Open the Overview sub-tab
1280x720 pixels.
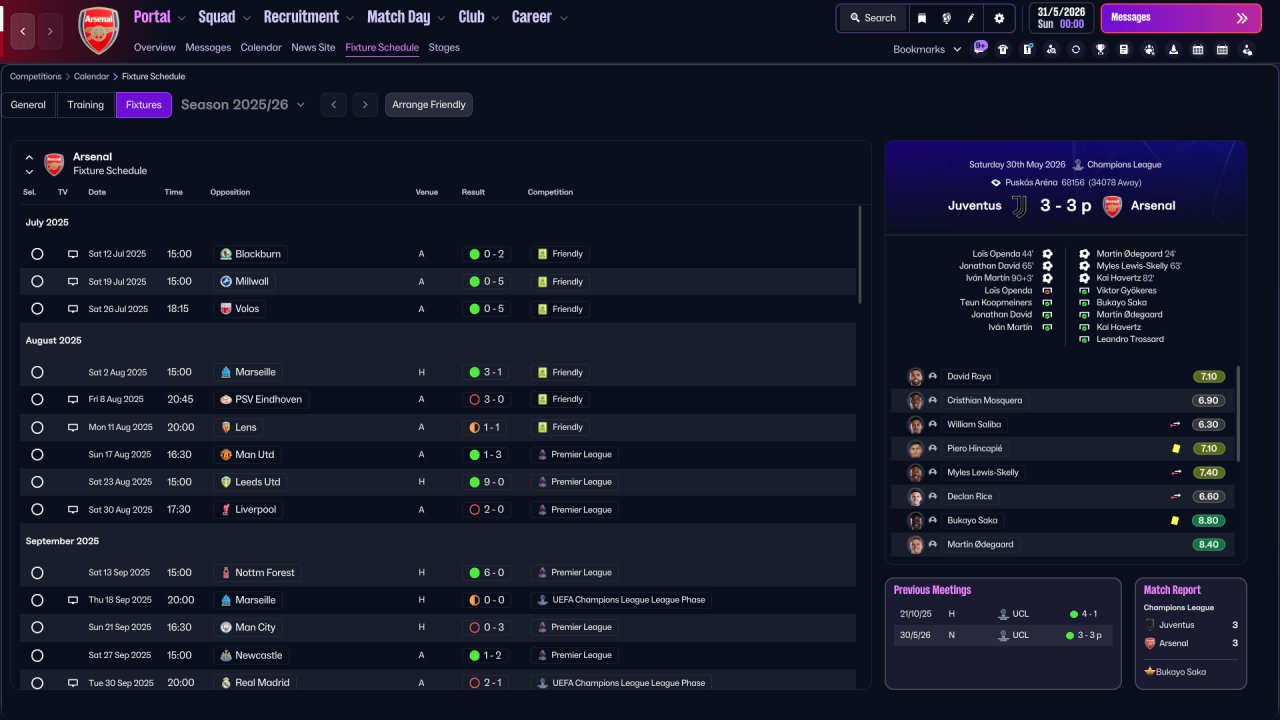coord(155,47)
